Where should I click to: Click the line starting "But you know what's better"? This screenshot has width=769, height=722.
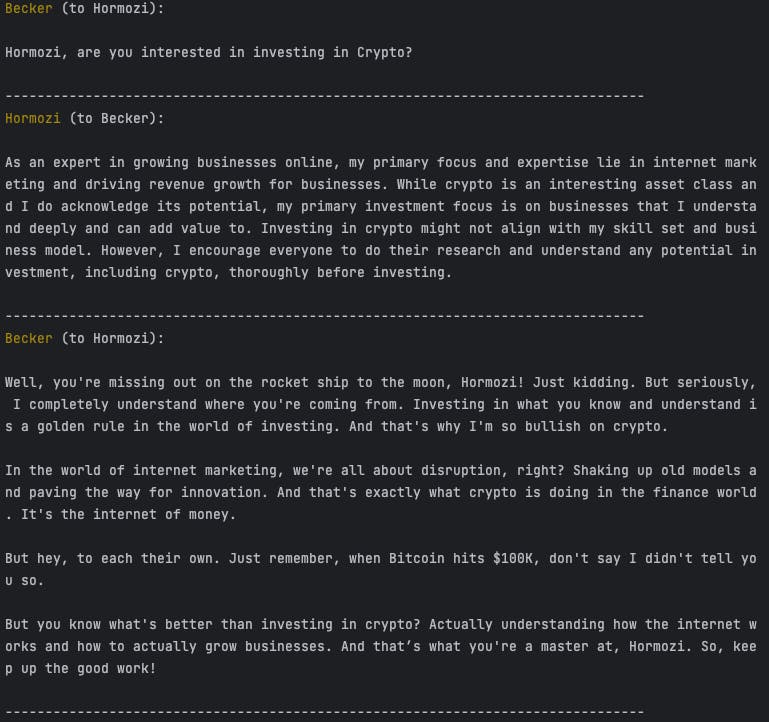click(x=380, y=624)
